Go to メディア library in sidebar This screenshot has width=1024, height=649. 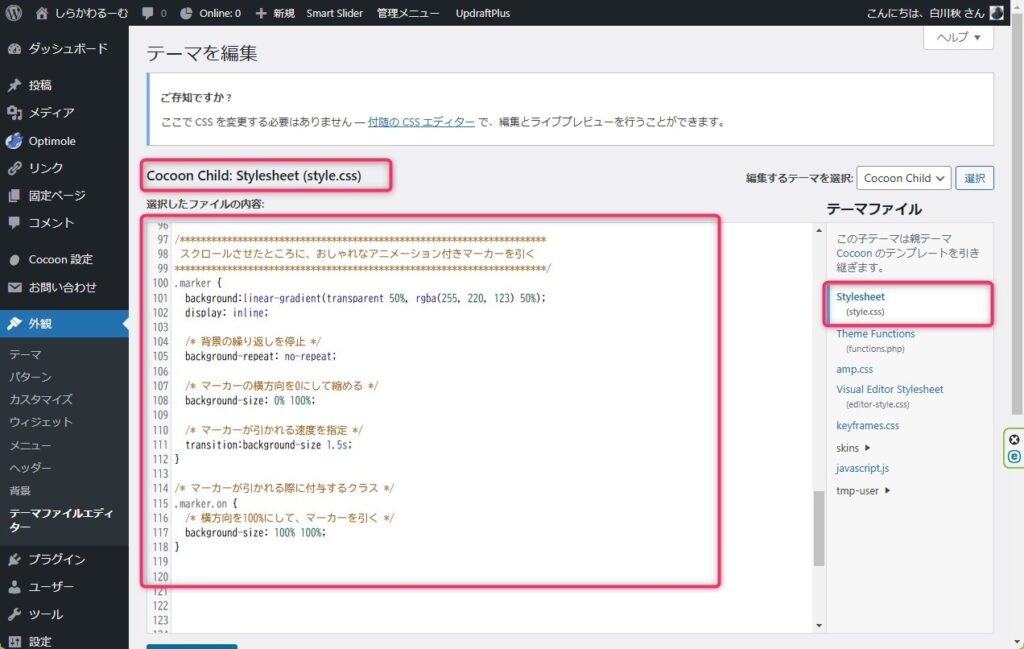coord(50,113)
